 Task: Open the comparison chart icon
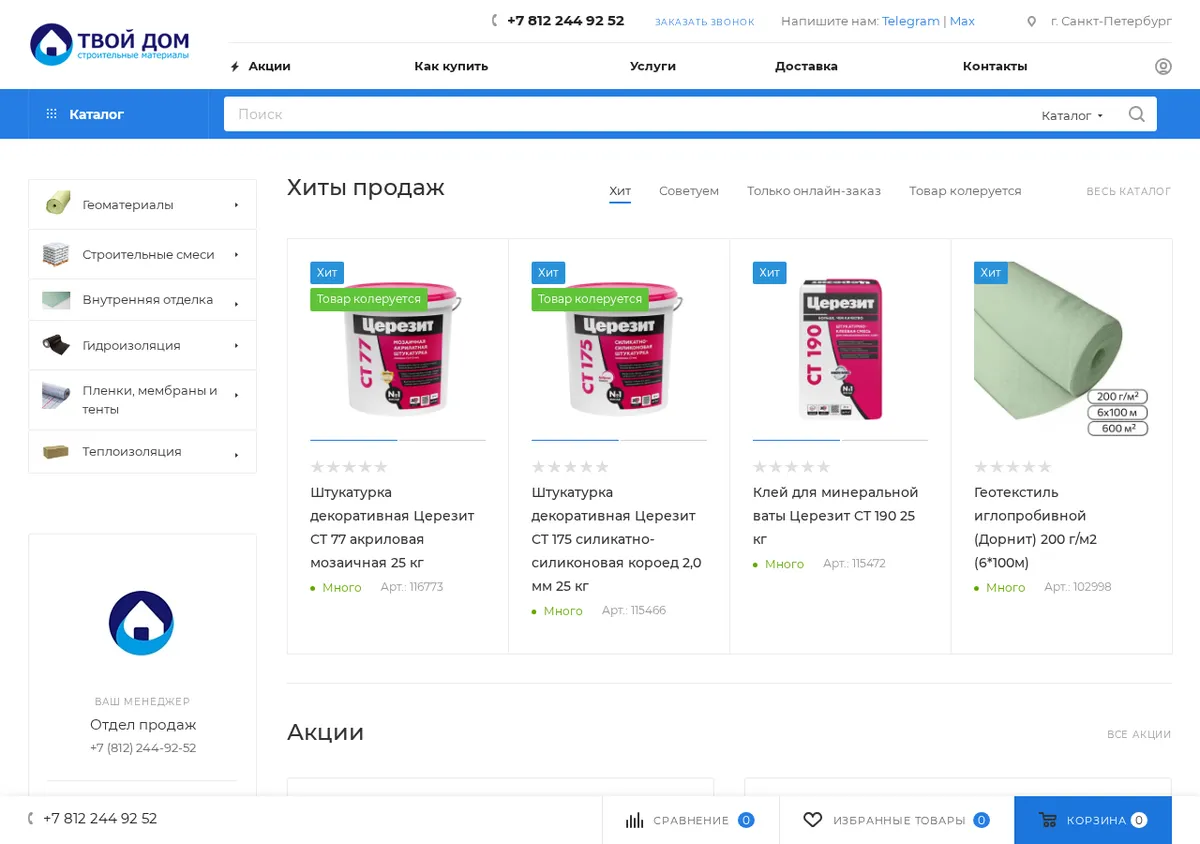[x=635, y=820]
